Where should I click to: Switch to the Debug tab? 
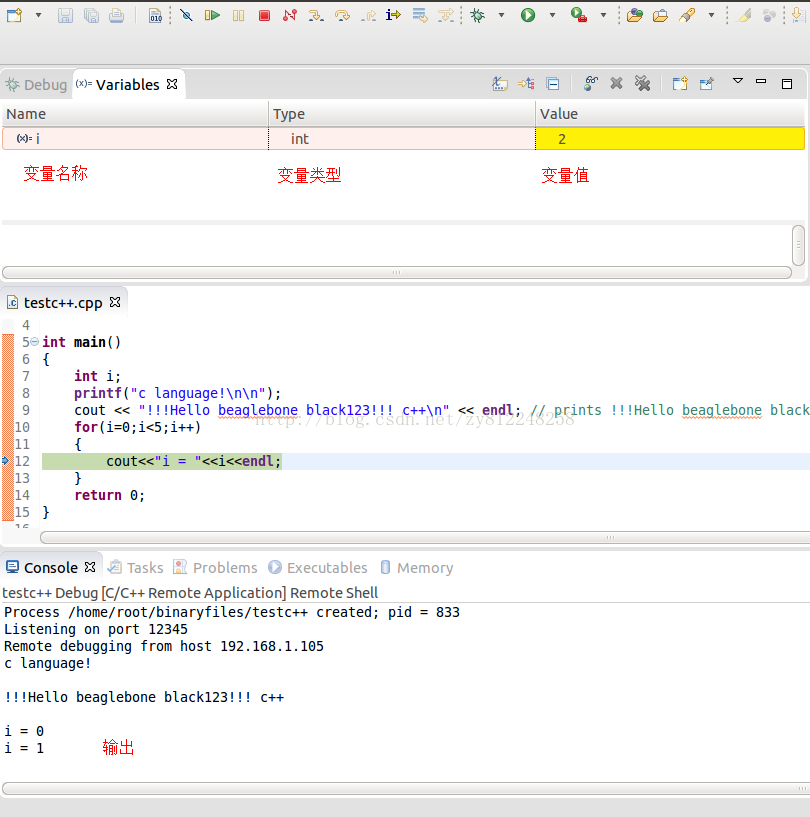[x=36, y=85]
